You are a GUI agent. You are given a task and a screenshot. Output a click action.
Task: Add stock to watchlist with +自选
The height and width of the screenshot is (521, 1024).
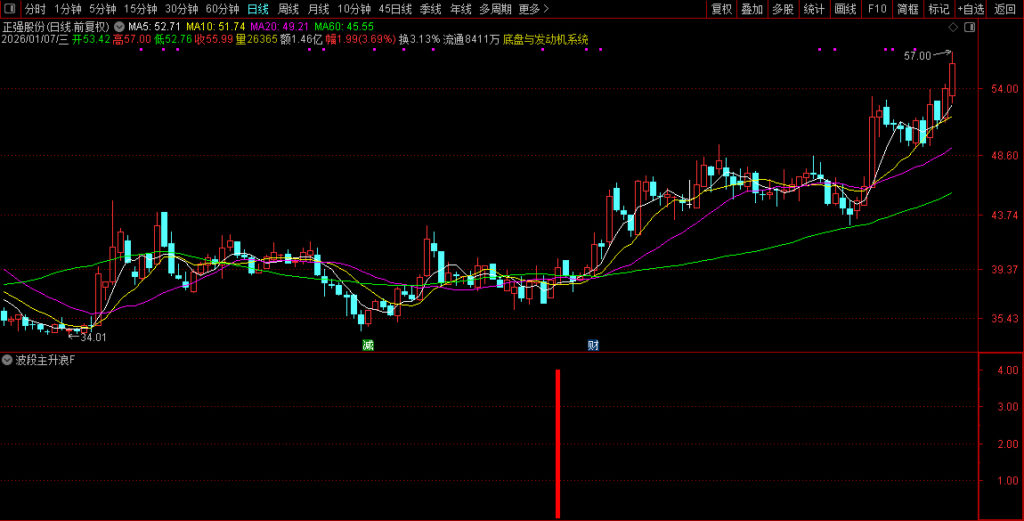pos(971,9)
